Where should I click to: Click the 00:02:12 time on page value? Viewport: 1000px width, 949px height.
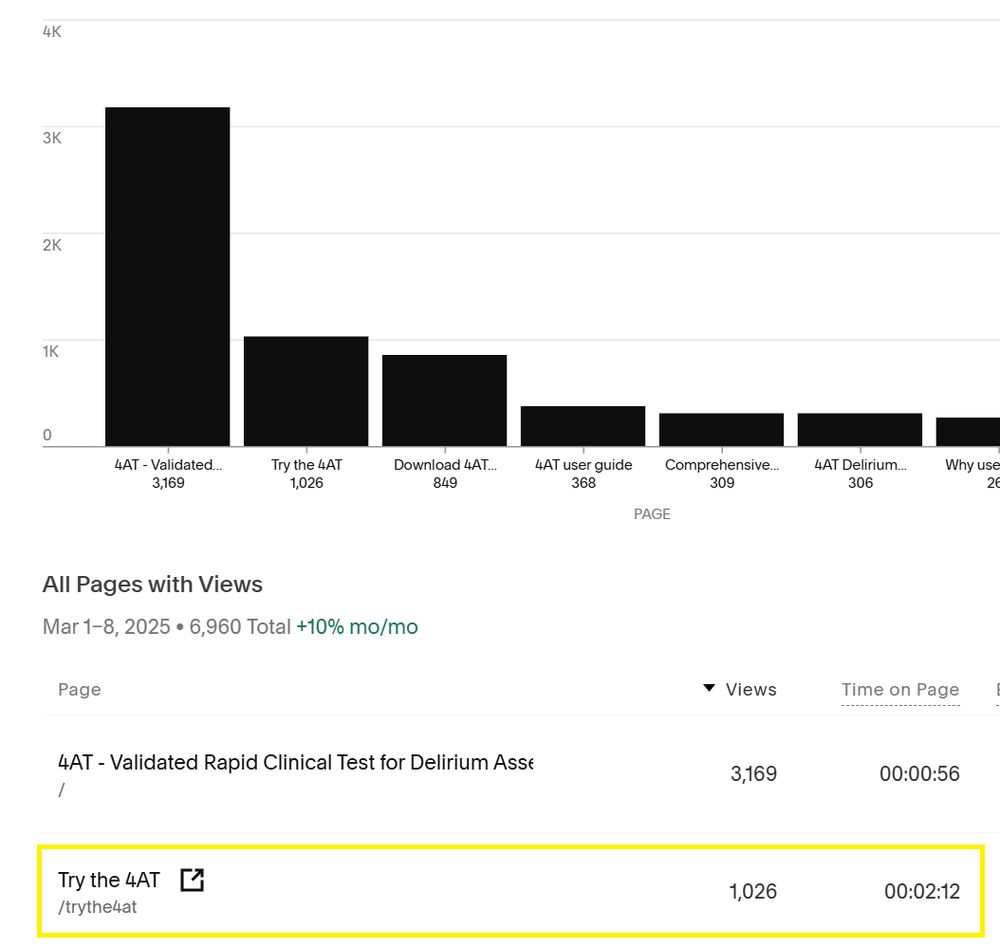pyautogui.click(x=922, y=891)
